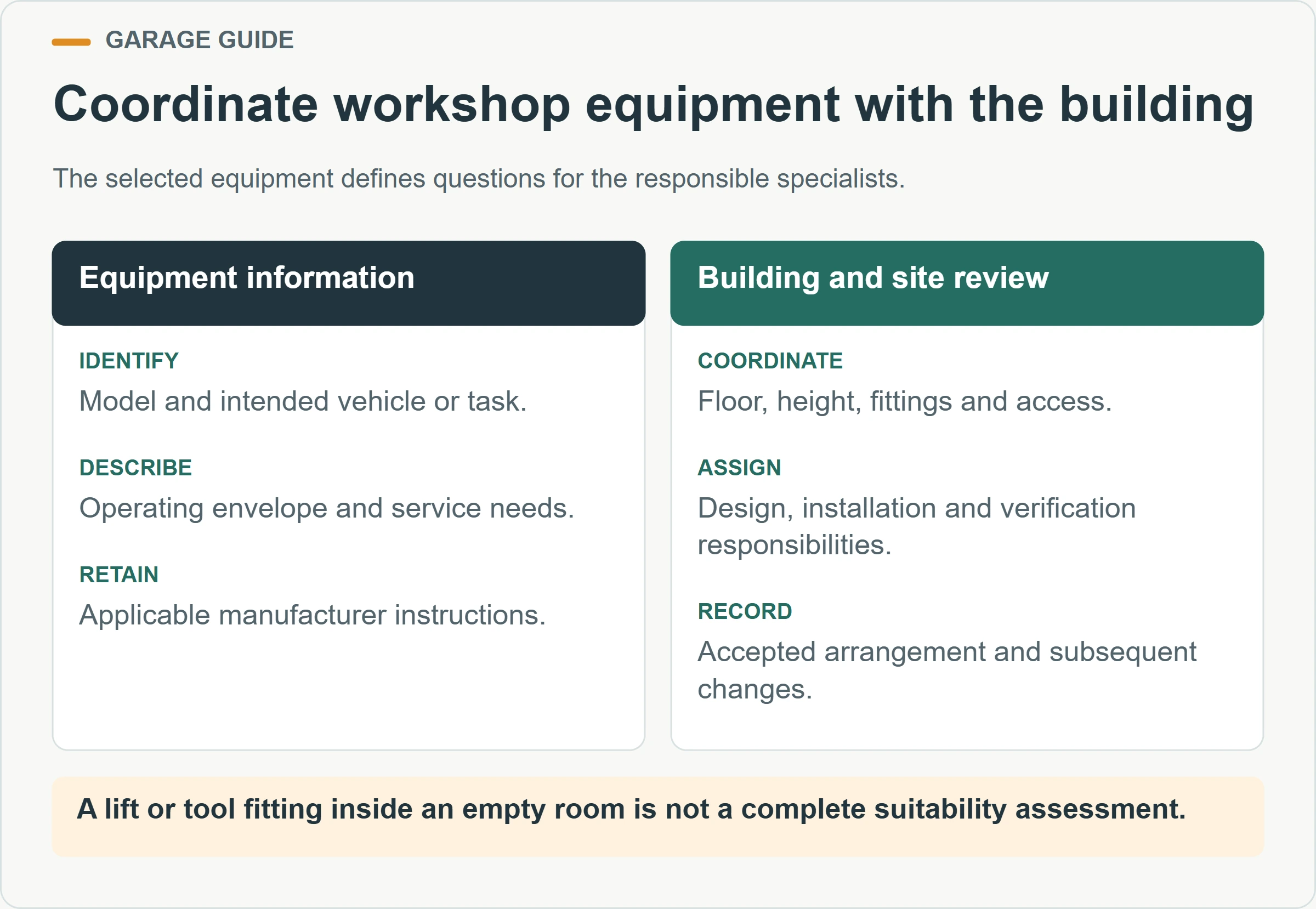Select 'Design, installation and verification responsibilities.'
This screenshot has width=1316, height=909.
pyautogui.click(x=917, y=527)
